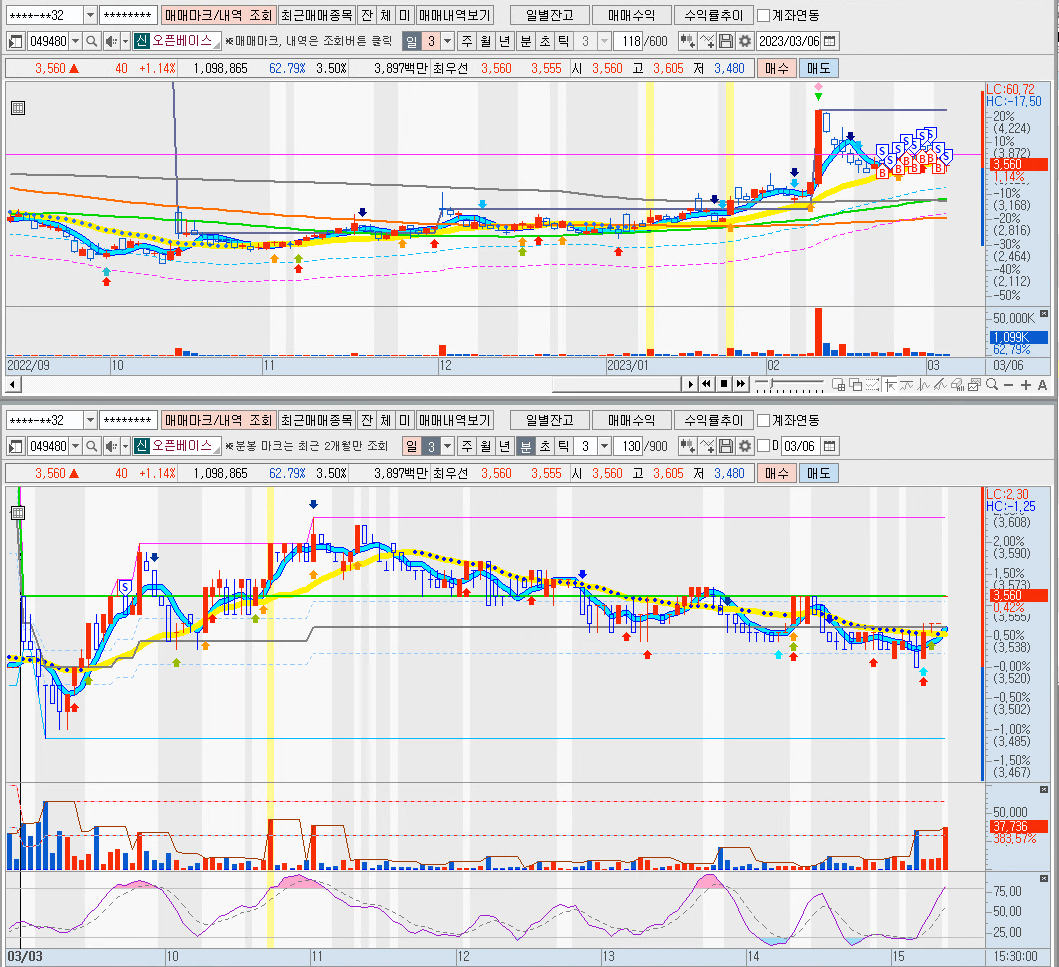Open 최근매매종목 in upper panel
The image size is (1059, 967).
317,15
